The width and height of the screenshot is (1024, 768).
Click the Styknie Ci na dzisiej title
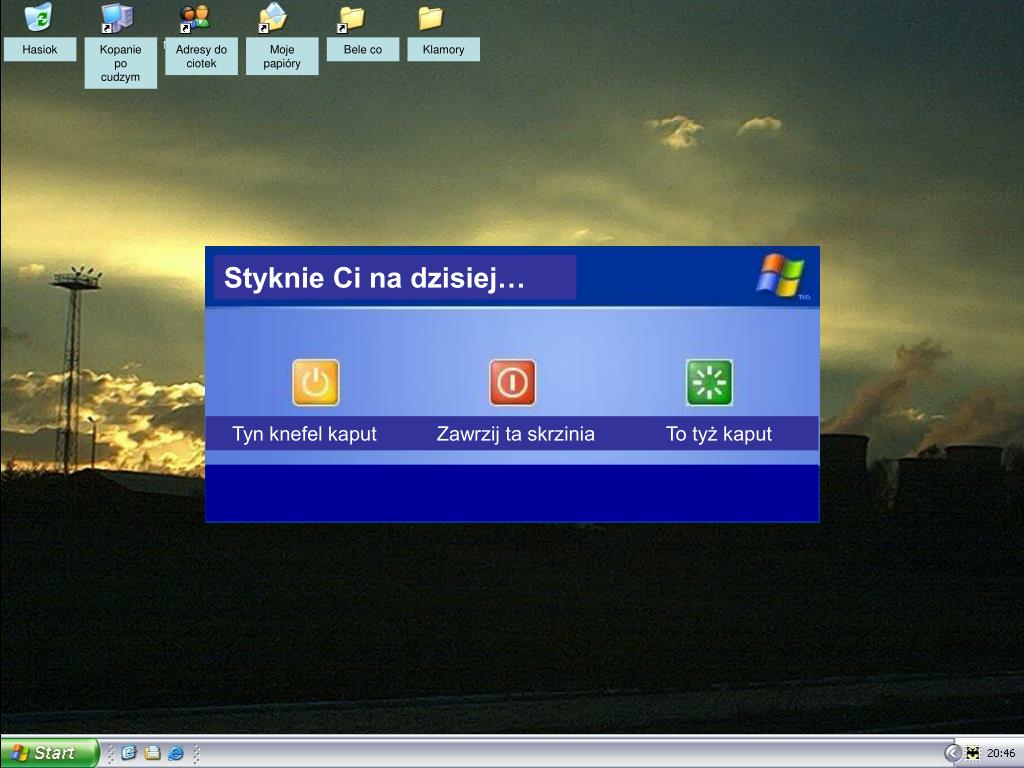point(374,278)
